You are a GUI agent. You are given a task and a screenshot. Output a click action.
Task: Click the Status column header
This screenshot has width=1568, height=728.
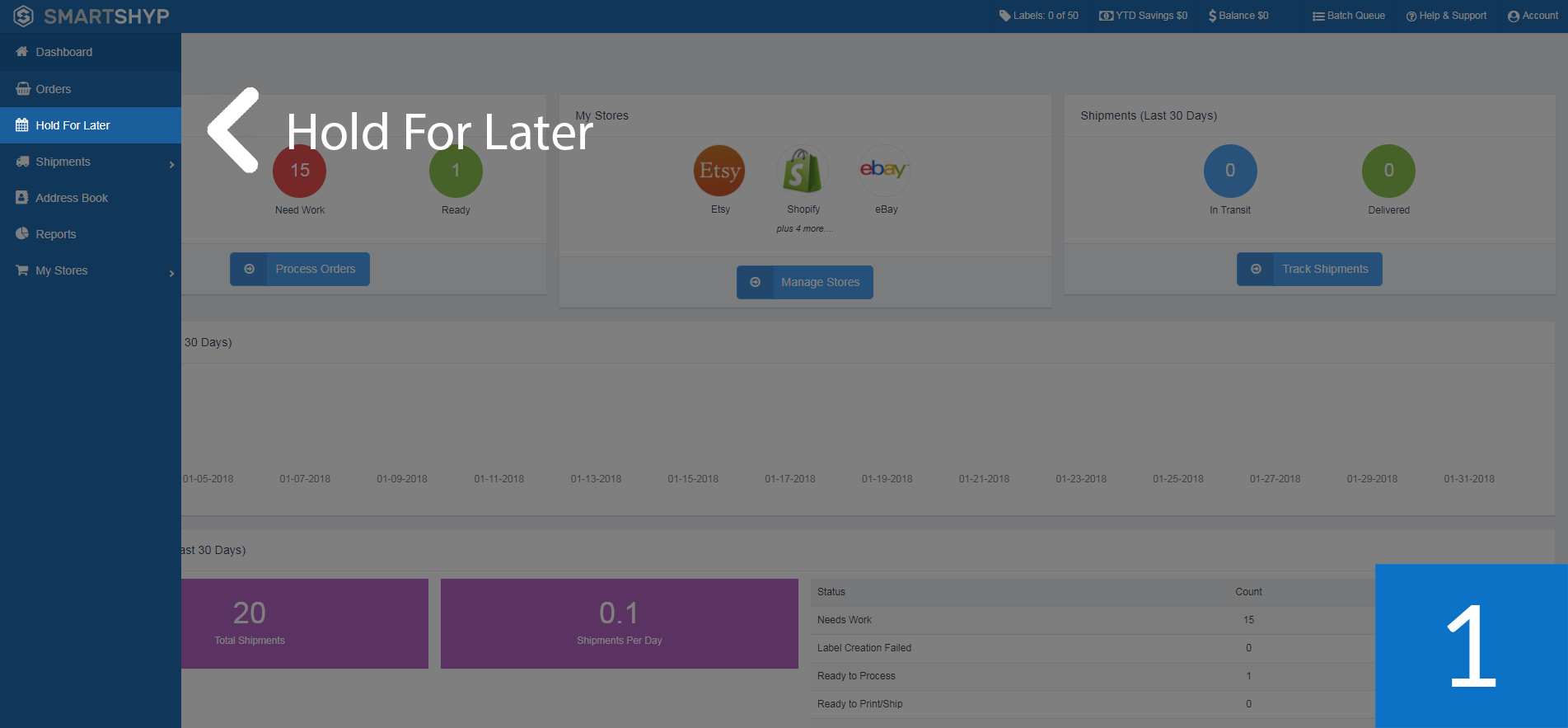point(831,592)
